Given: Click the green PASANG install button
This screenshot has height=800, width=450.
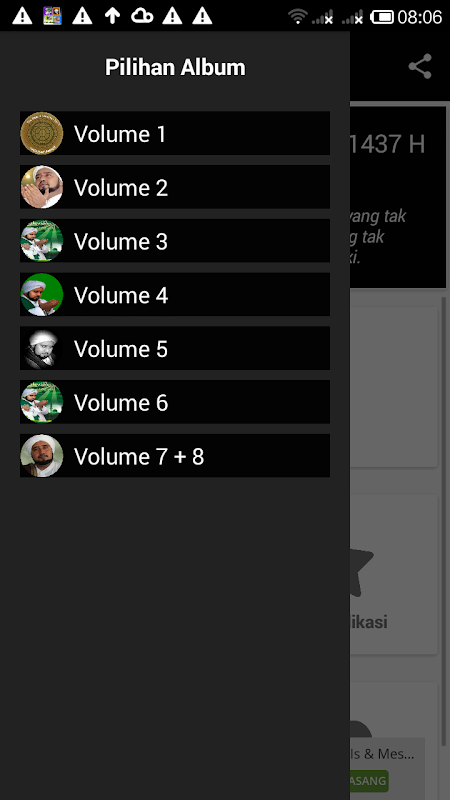Looking at the screenshot, I should click(369, 781).
